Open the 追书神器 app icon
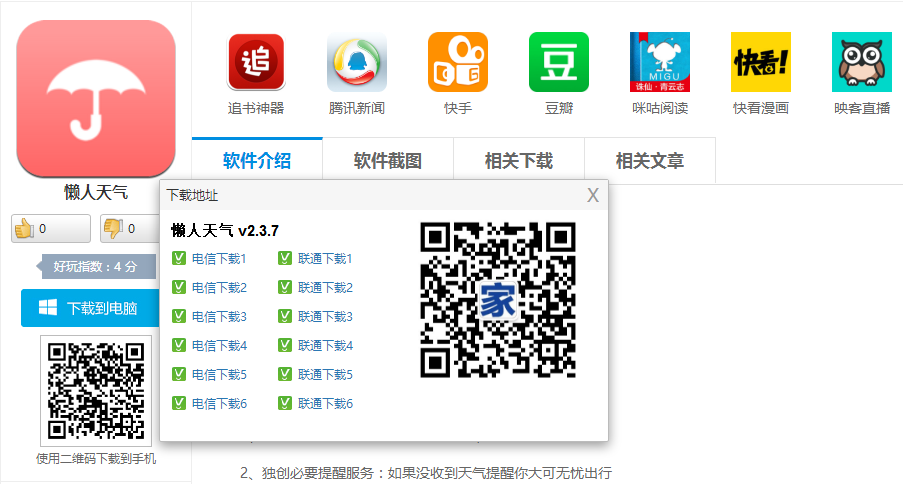 [x=256, y=62]
